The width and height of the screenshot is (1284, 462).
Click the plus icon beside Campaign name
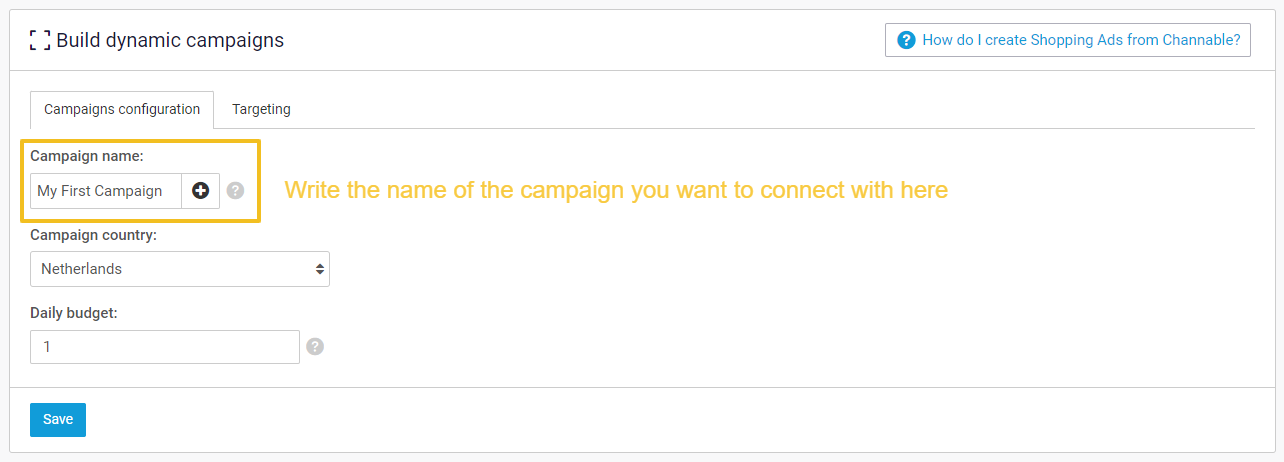tap(201, 191)
